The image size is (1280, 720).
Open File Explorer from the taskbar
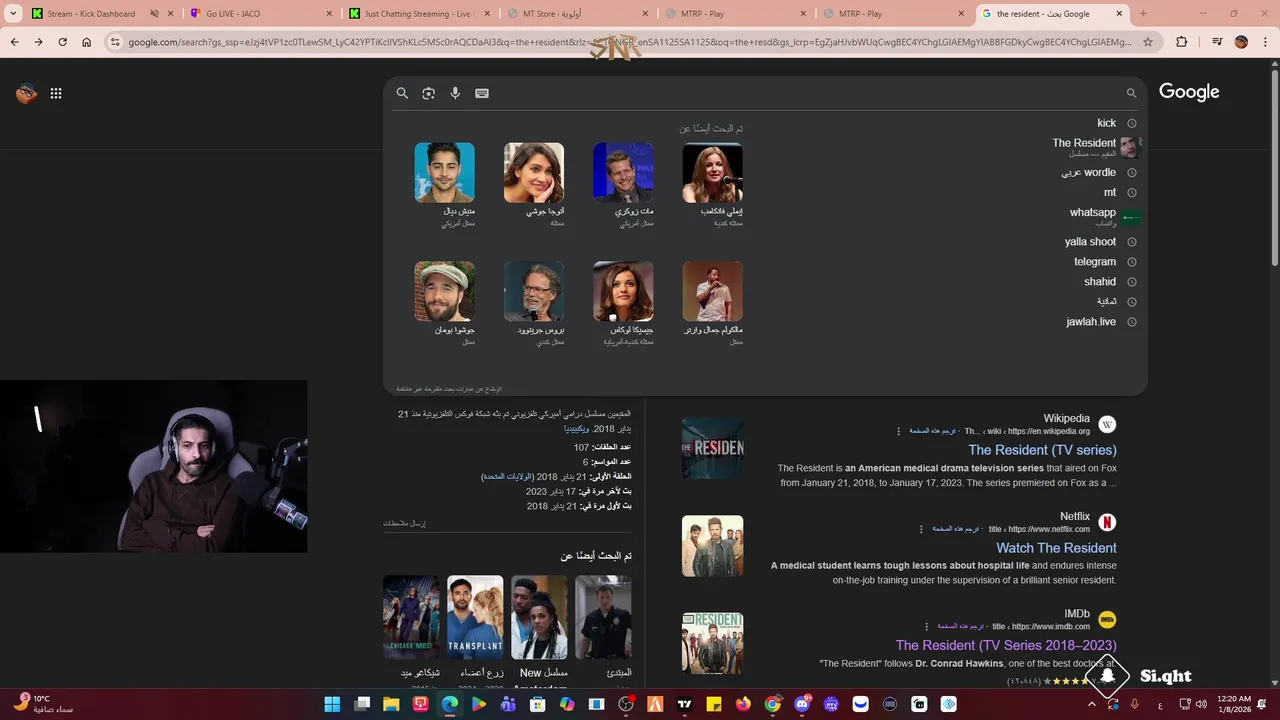[x=391, y=704]
